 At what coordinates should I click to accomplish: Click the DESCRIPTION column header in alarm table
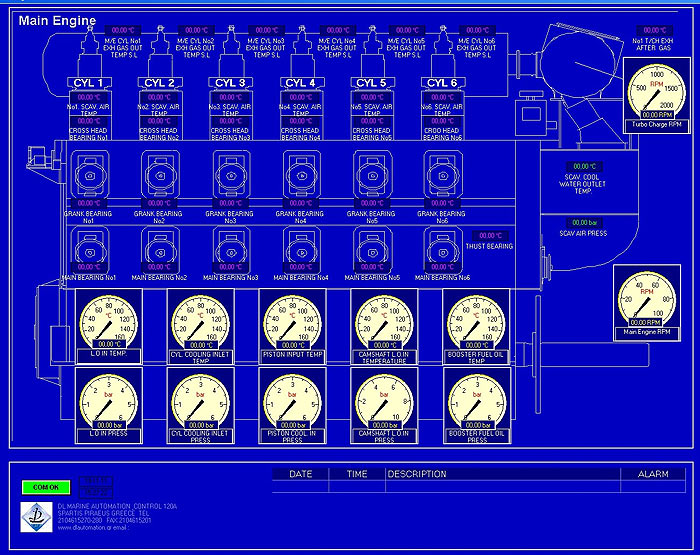click(x=417, y=474)
